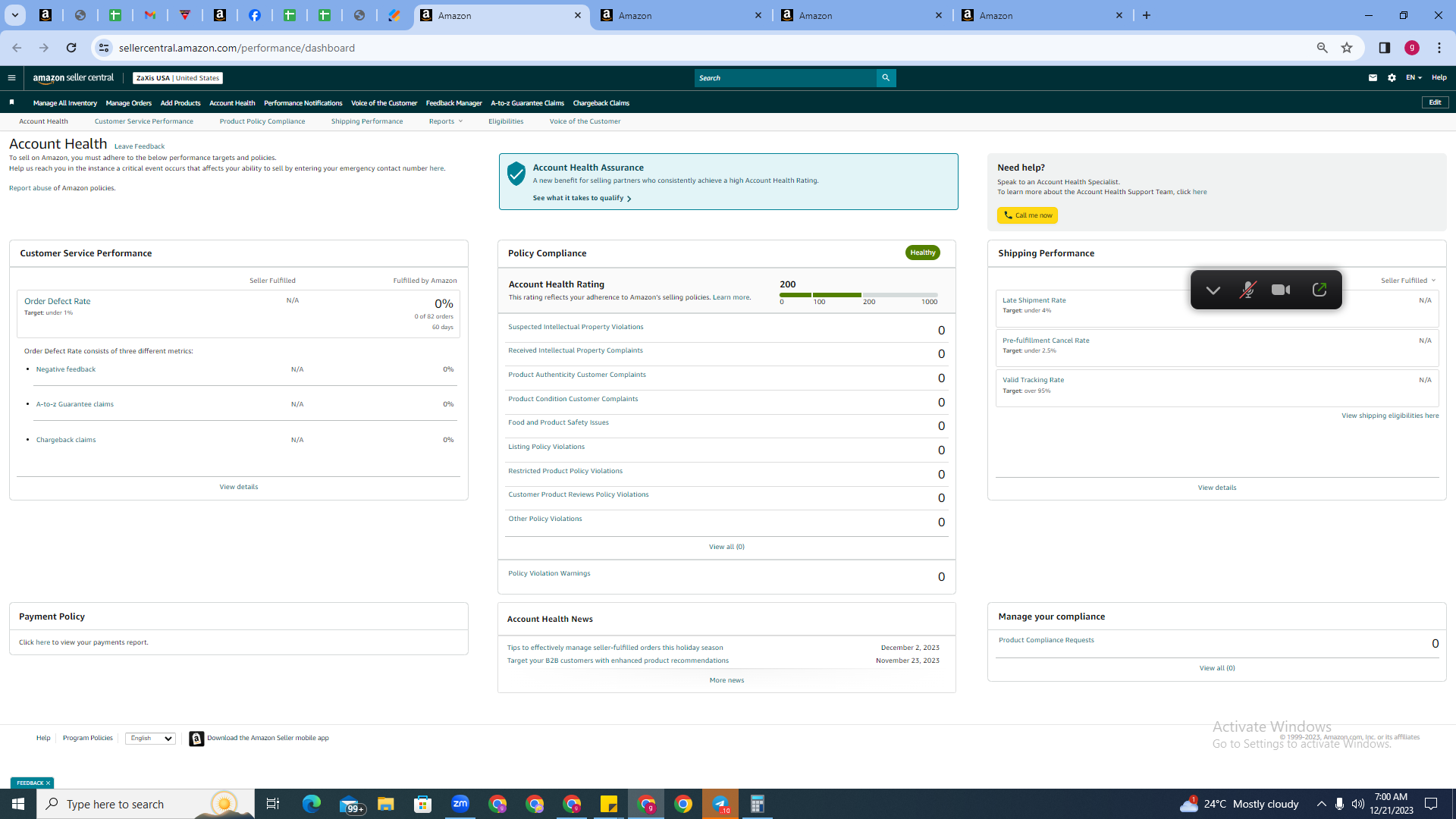Image resolution: width=1456 pixels, height=819 pixels.
Task: Open Suspected Intellectual Property Violations link
Action: 576,327
